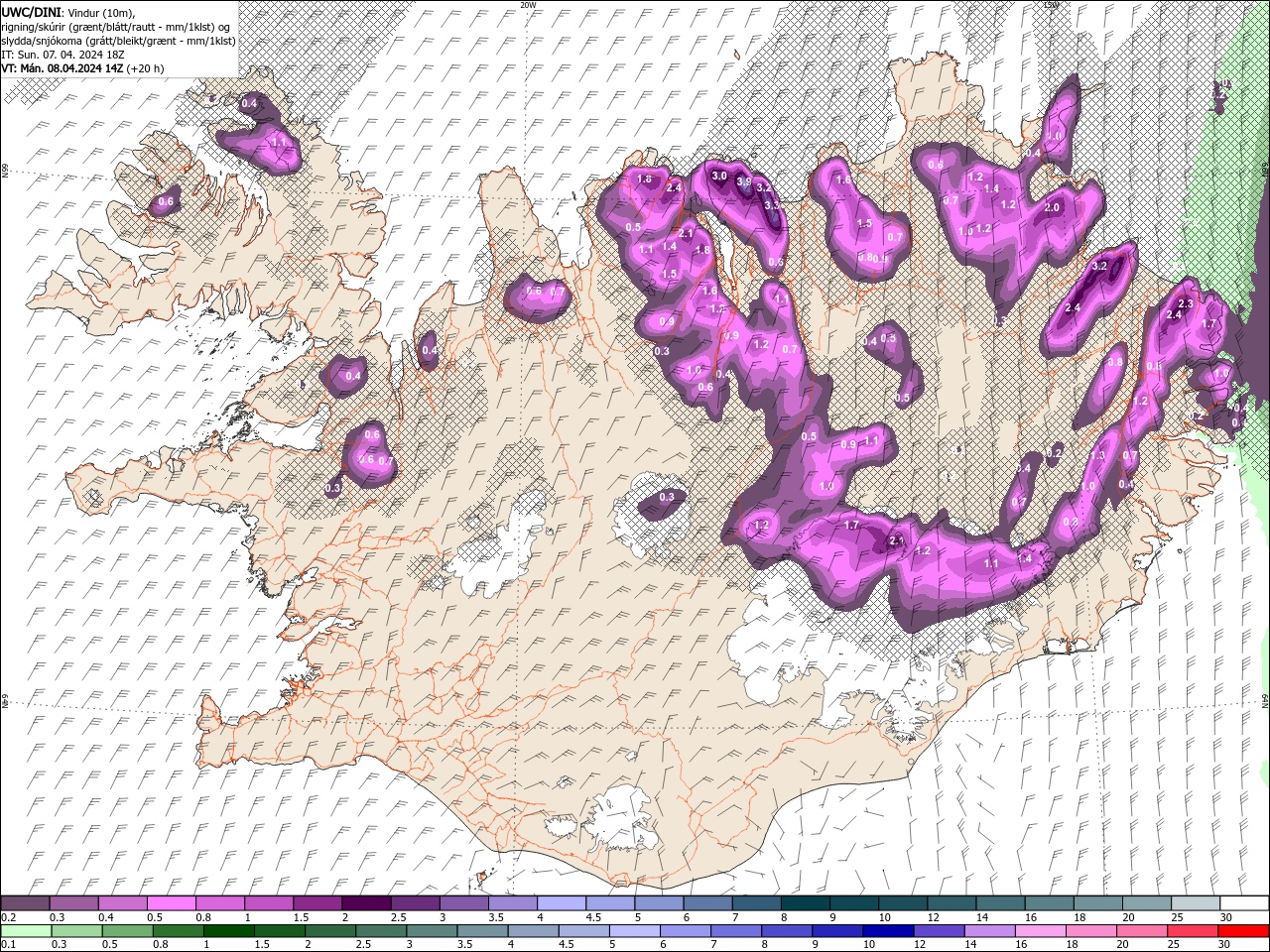Click the '3.3' snowfall value on the map
The height and width of the screenshot is (952, 1270).
[x=773, y=204]
